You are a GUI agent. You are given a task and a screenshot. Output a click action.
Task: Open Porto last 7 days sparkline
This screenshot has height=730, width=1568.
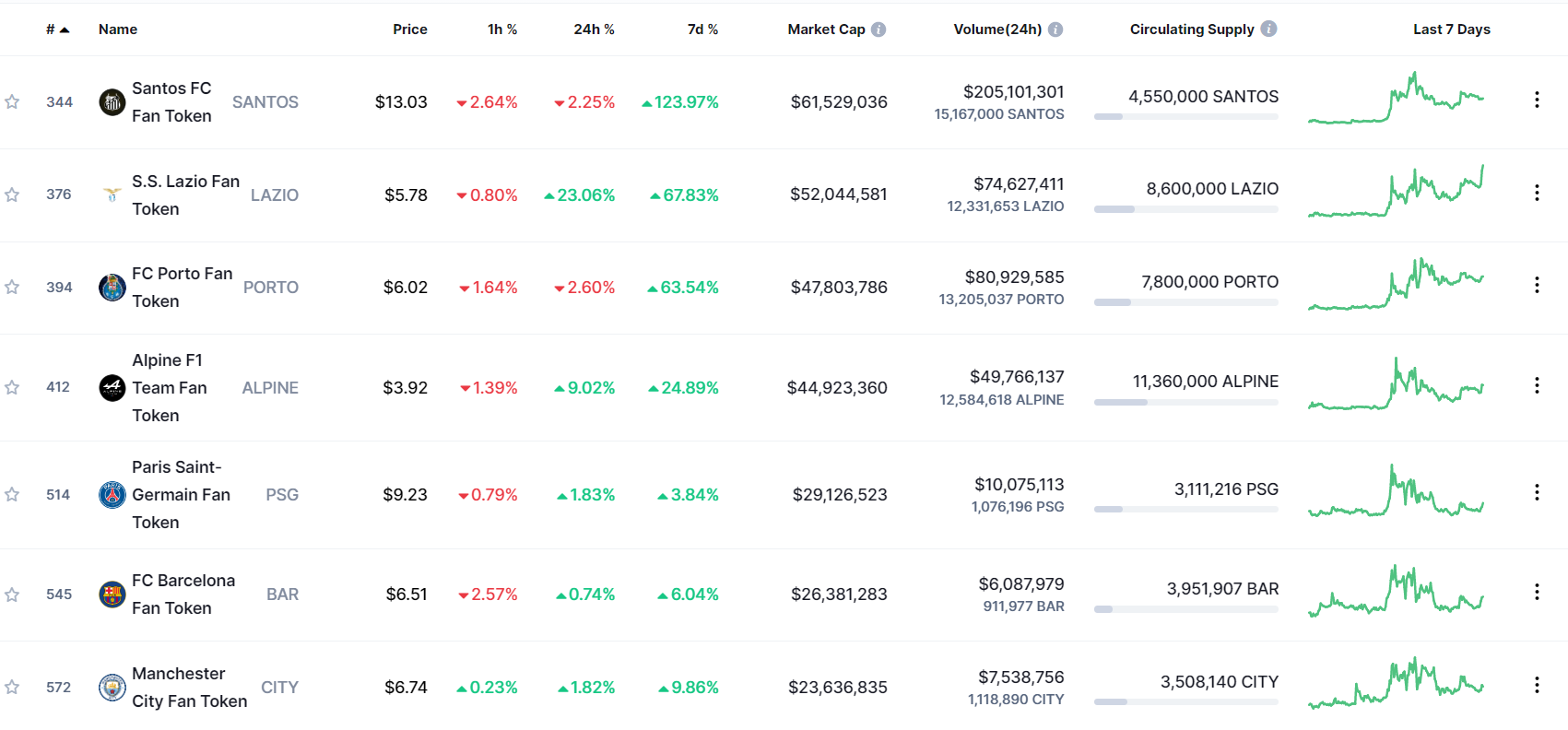[x=1396, y=284]
